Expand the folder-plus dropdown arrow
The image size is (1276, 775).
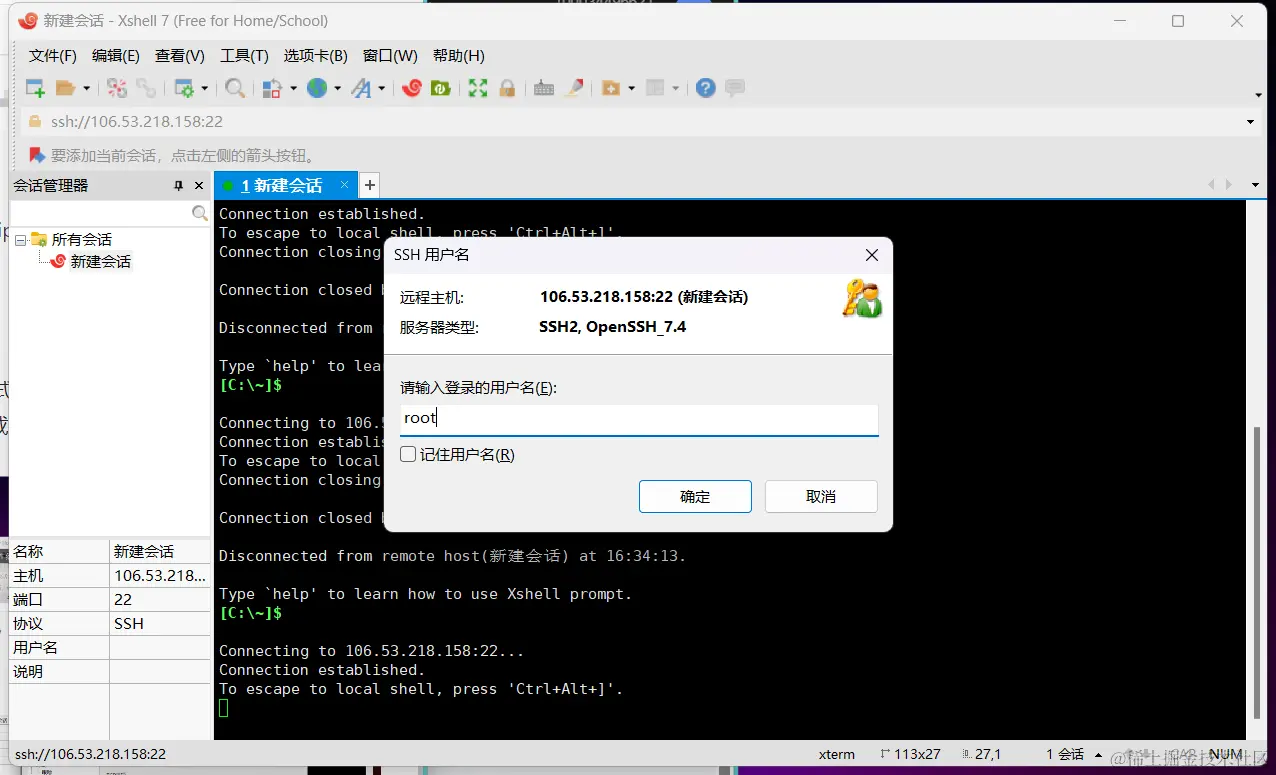[631, 88]
